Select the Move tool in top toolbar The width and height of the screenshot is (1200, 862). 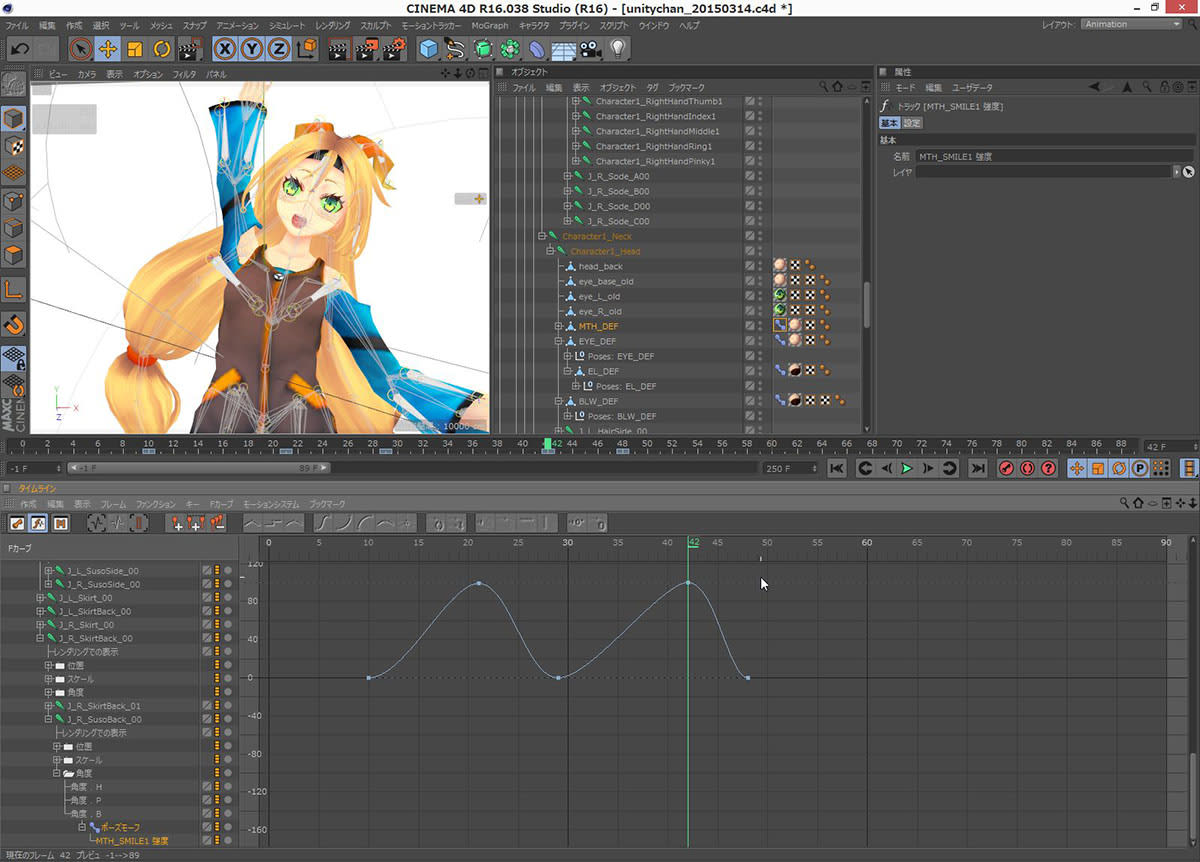108,48
